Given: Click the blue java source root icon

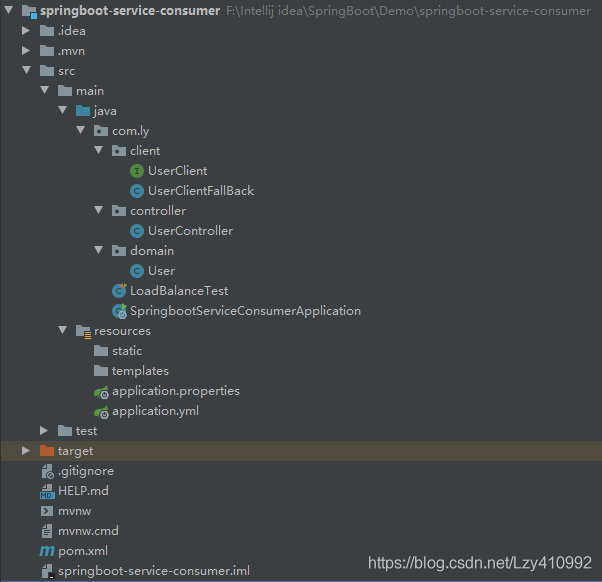Looking at the screenshot, I should (x=83, y=111).
